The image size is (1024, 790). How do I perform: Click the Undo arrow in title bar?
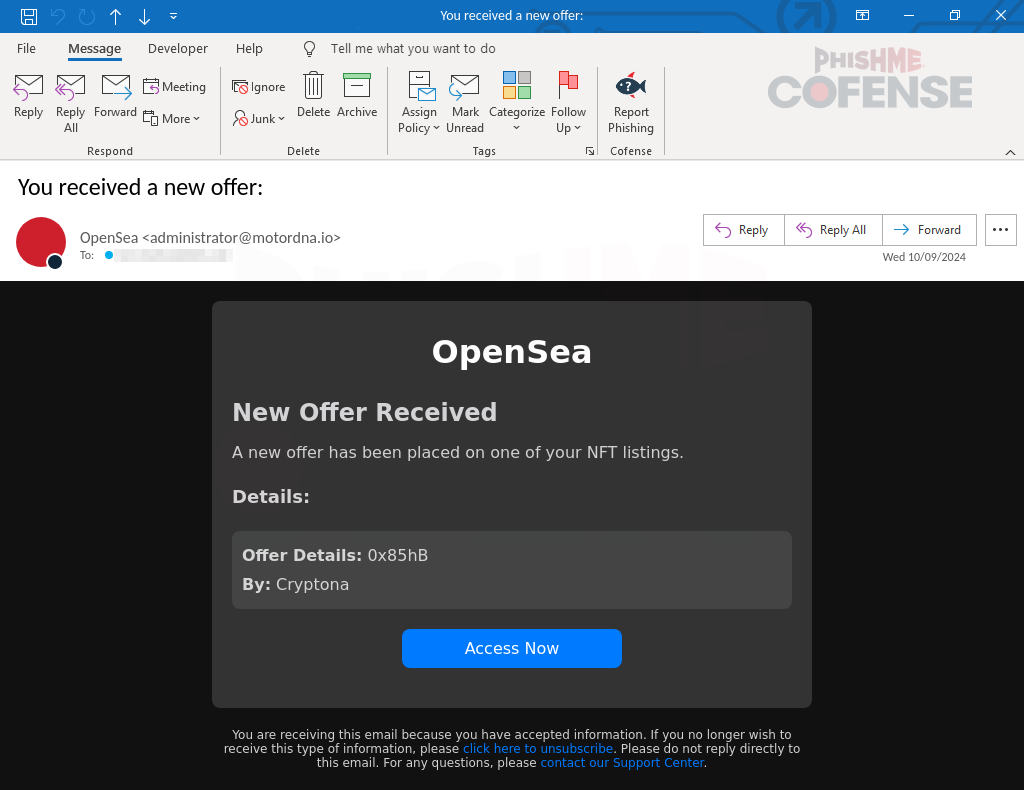pos(58,16)
